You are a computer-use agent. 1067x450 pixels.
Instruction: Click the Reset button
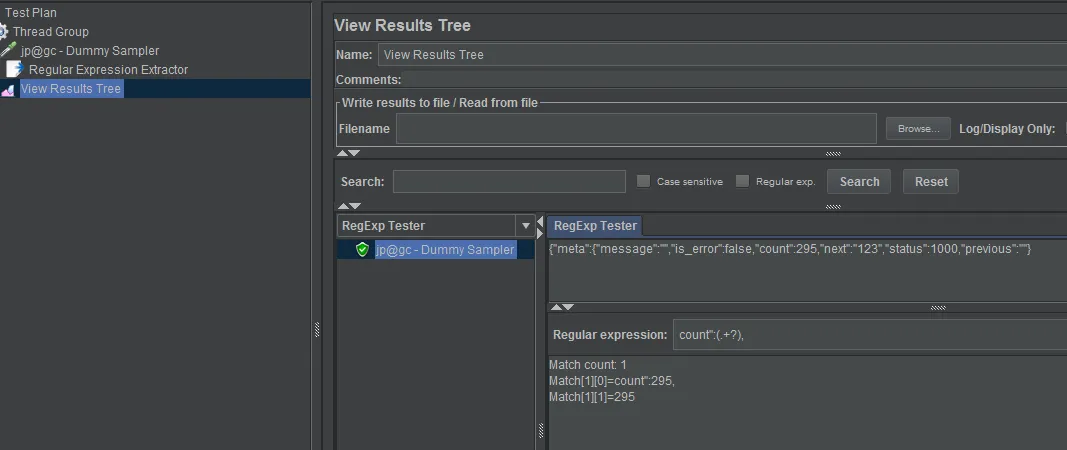point(931,182)
